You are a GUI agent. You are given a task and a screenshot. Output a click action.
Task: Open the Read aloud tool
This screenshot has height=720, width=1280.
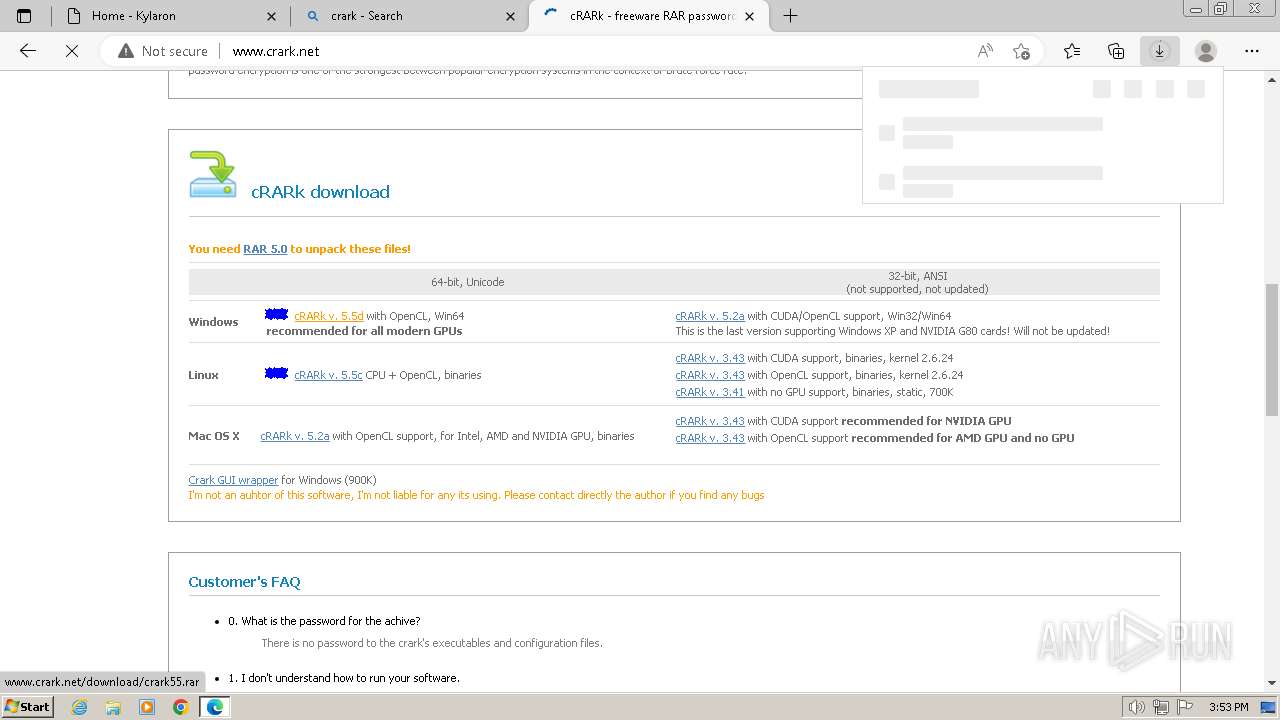point(985,51)
